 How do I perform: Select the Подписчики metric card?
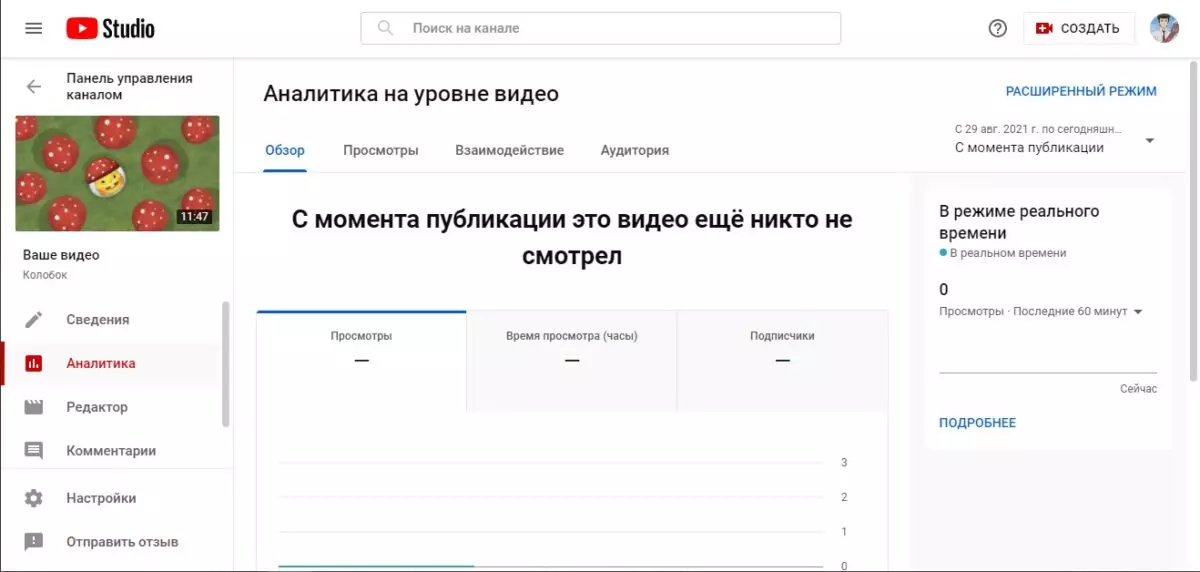point(782,361)
